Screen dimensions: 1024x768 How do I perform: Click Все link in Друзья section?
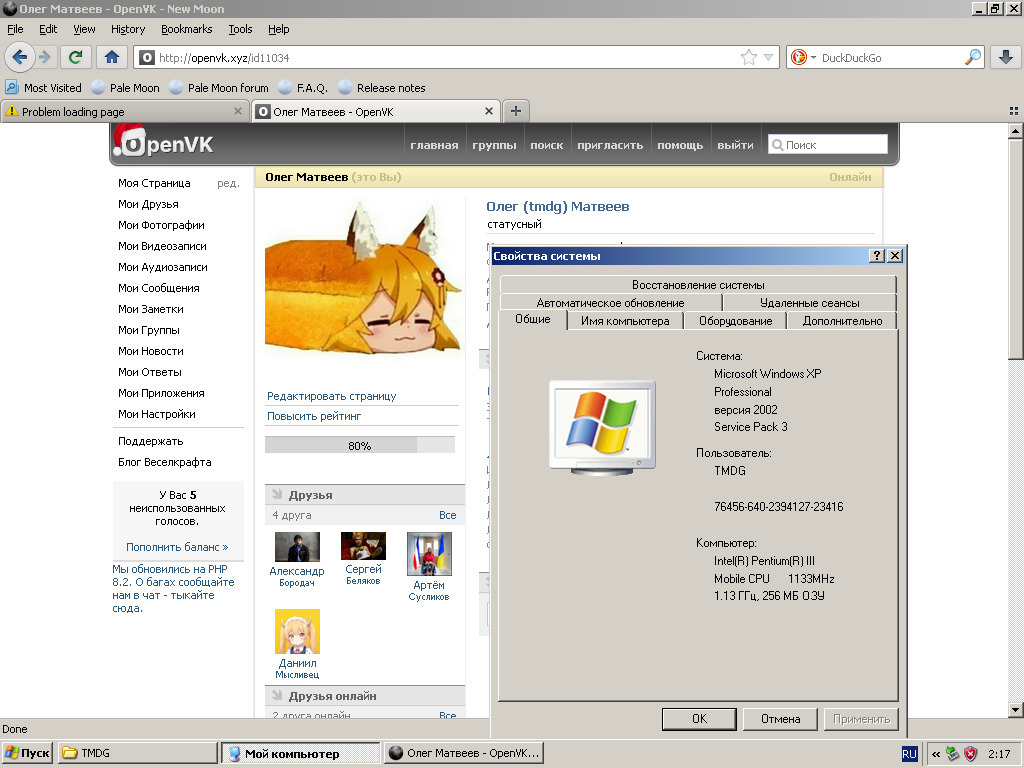click(x=447, y=515)
